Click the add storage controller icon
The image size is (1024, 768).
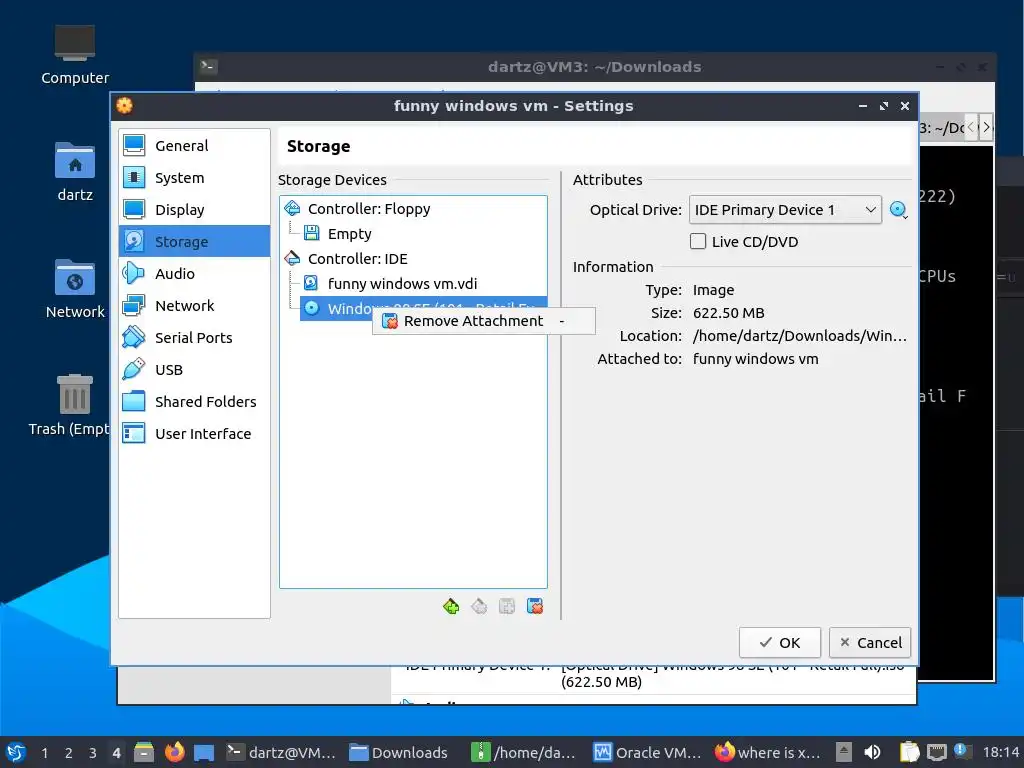(x=451, y=607)
